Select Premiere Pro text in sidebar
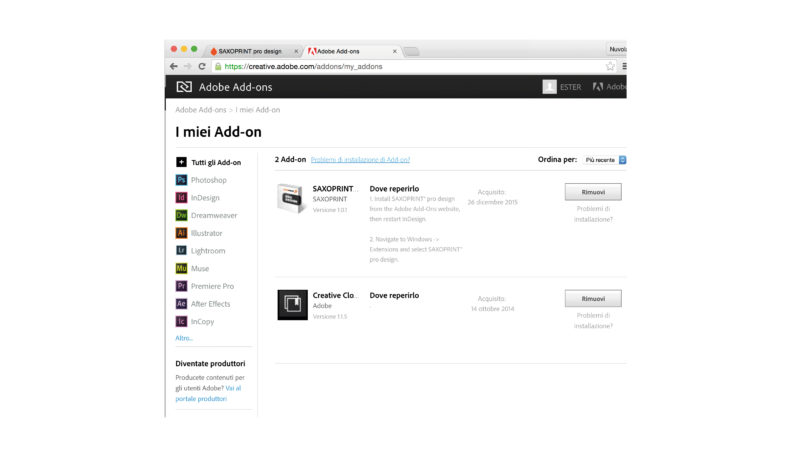This screenshot has width=800, height=466. (212, 286)
